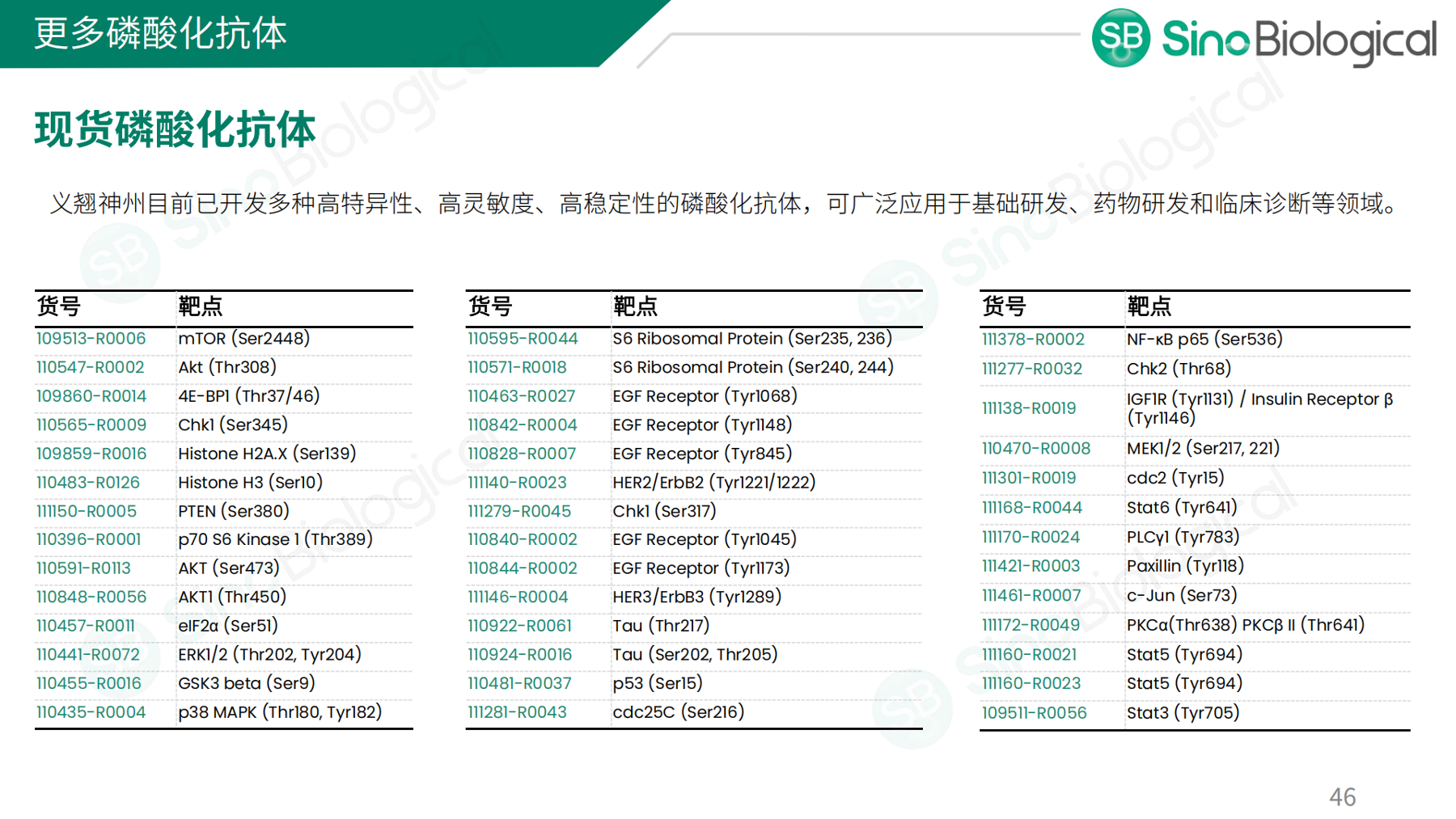1456x819 pixels.
Task: Select catalog link 110595-R0044
Action: tap(523, 339)
